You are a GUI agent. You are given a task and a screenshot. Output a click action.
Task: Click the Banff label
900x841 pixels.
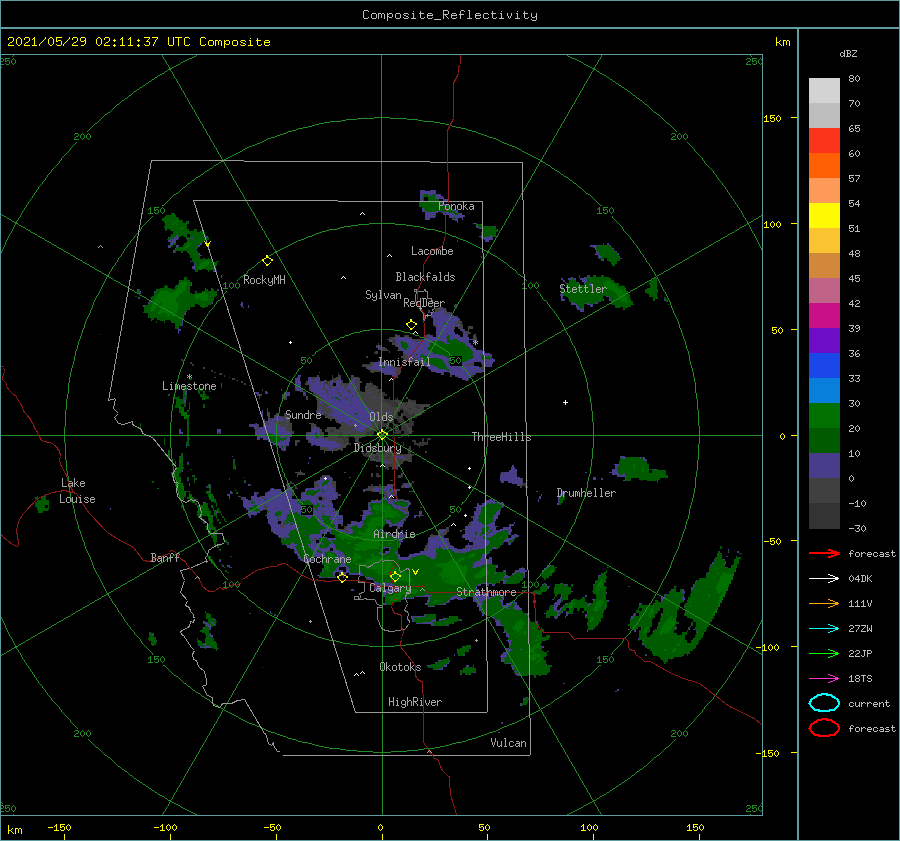click(x=165, y=557)
